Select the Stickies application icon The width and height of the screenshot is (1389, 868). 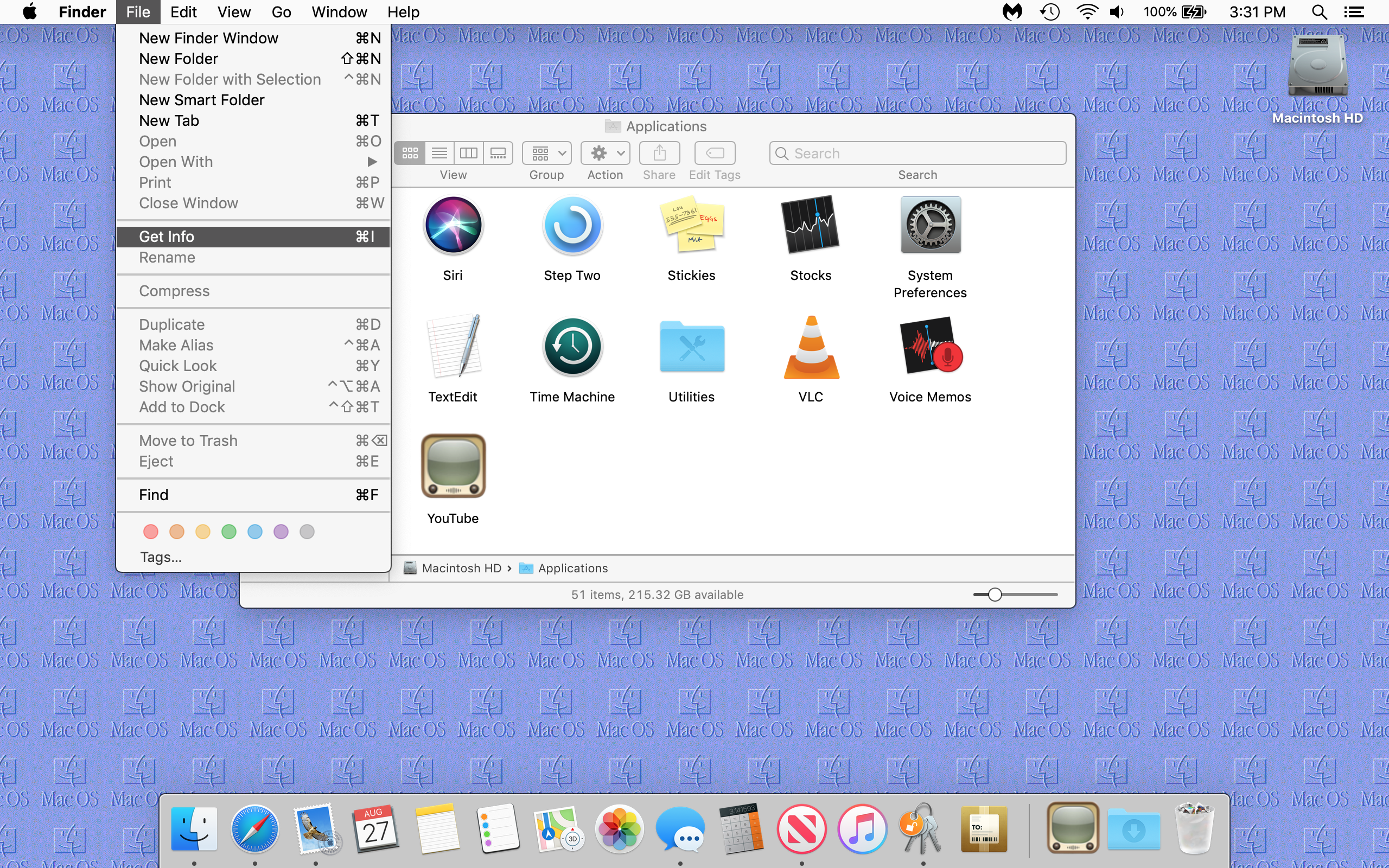point(692,226)
